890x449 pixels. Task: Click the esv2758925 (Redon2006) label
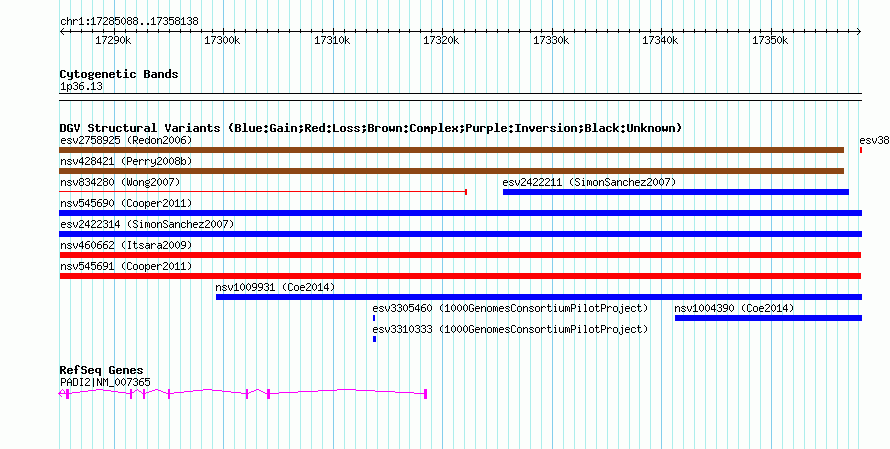pyautogui.click(x=126, y=140)
